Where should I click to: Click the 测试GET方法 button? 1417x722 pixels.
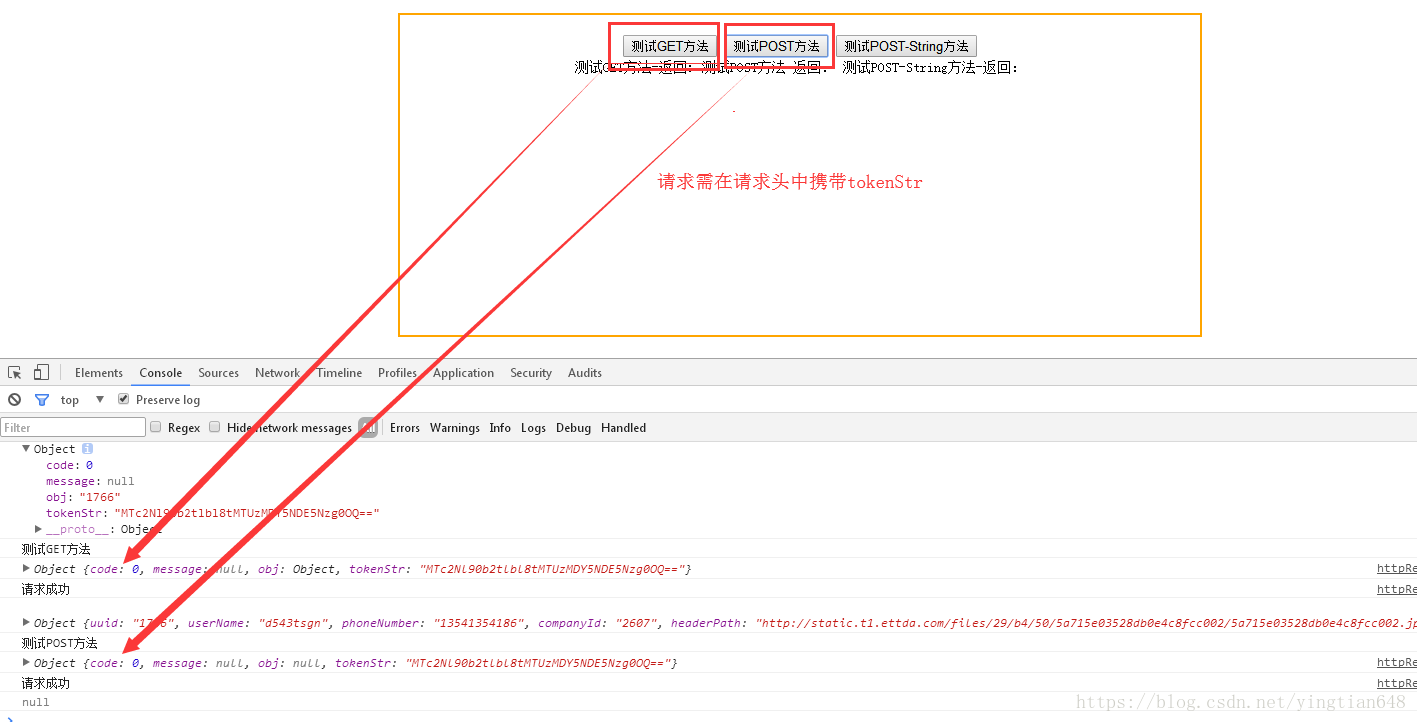(x=670, y=46)
